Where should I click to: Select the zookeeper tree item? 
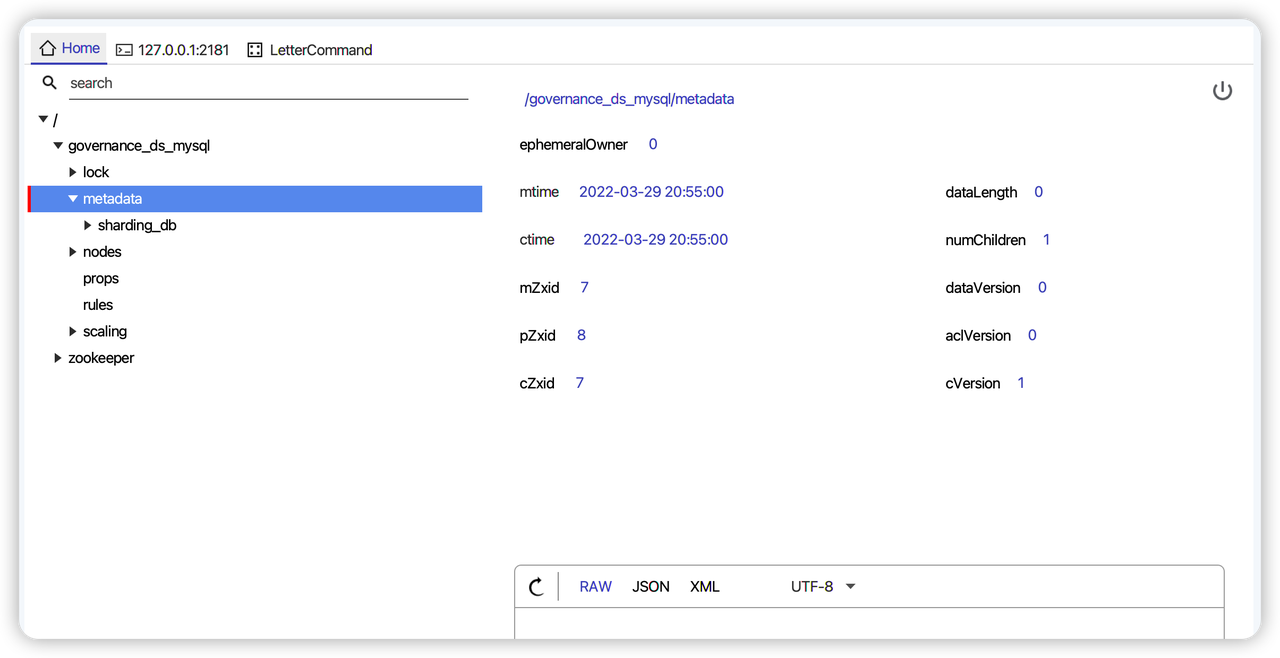click(101, 358)
